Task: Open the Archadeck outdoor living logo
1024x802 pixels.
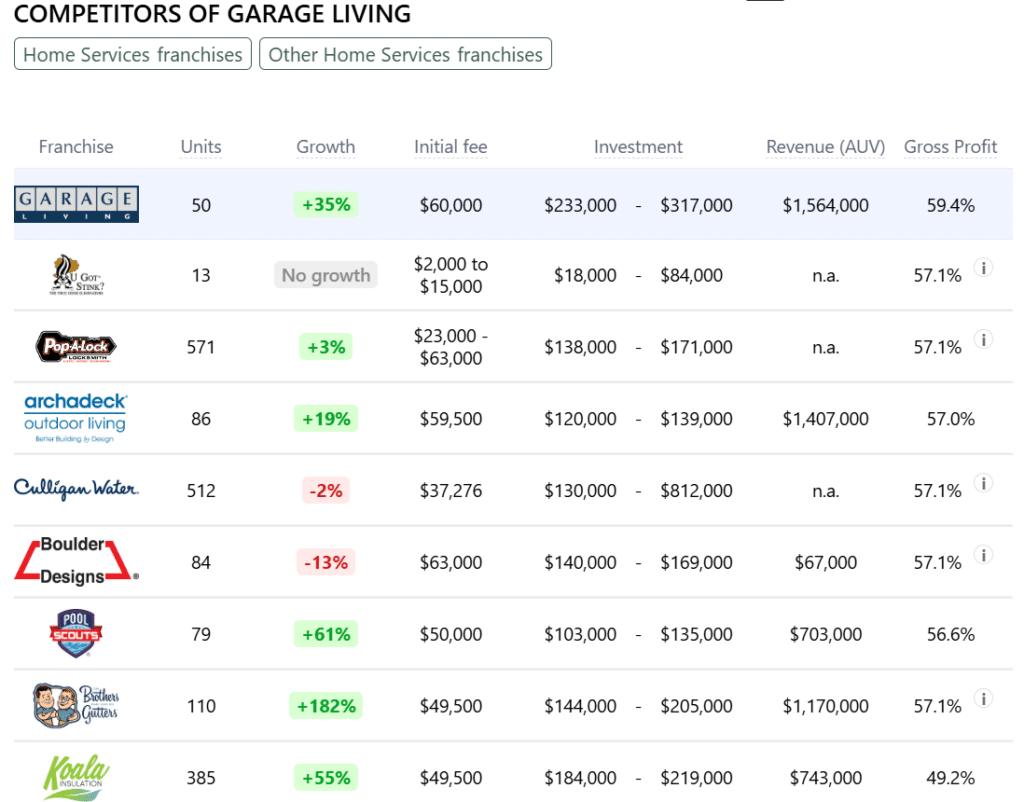Action: (76, 419)
